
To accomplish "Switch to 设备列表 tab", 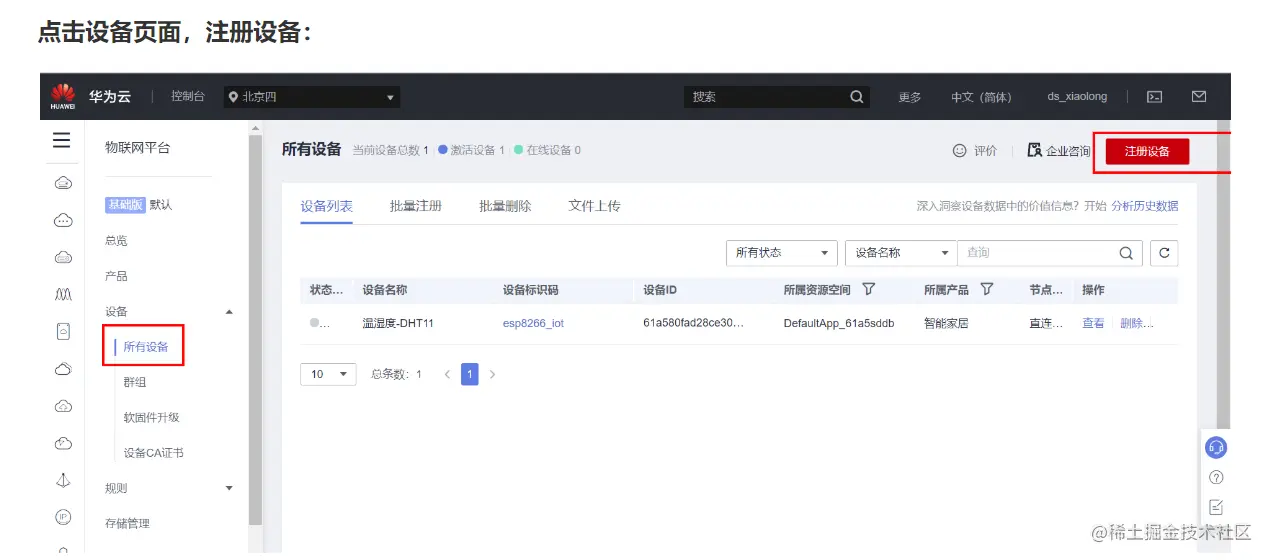I will 326,206.
